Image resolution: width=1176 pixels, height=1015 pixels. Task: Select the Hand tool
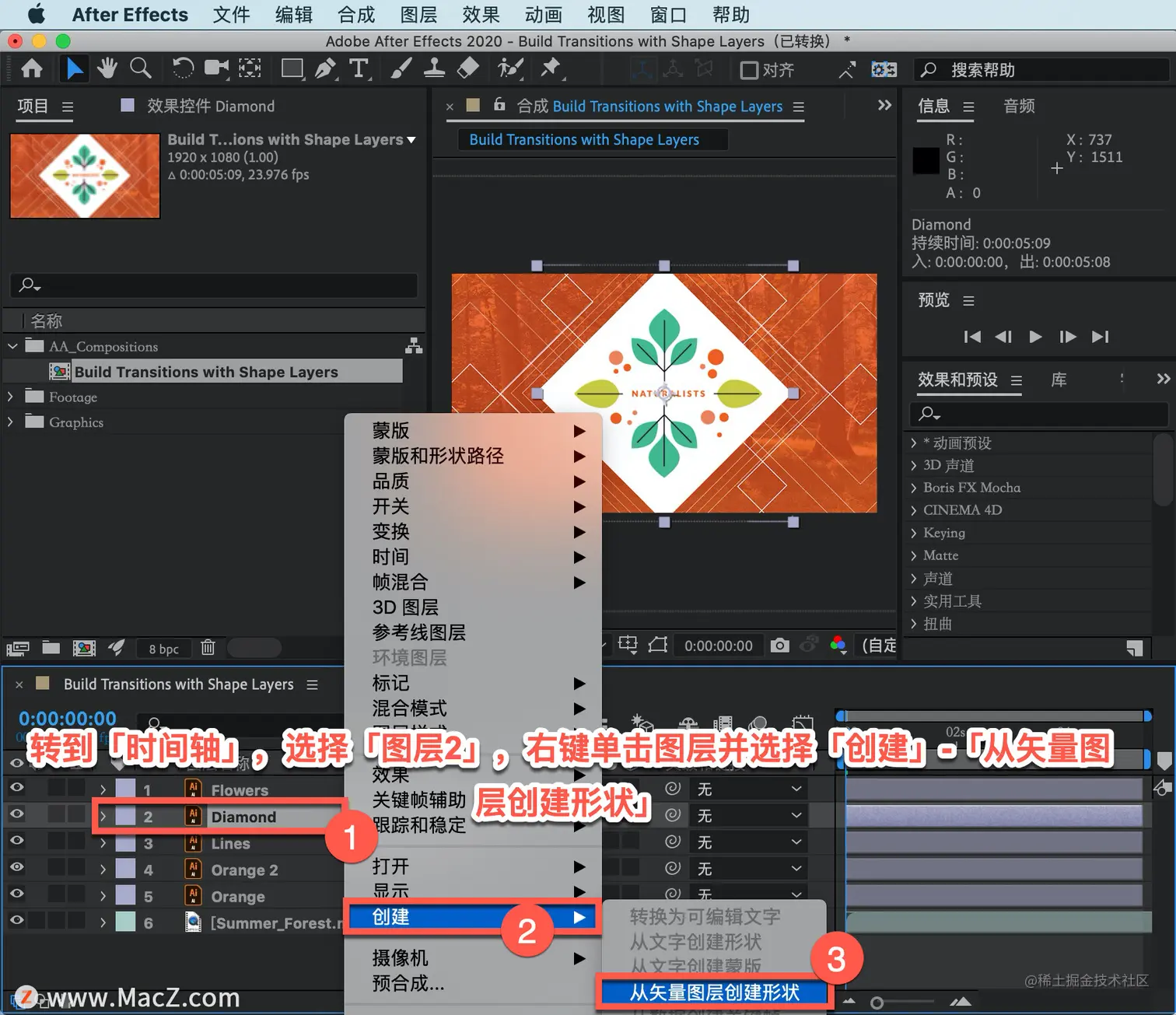coord(107,69)
